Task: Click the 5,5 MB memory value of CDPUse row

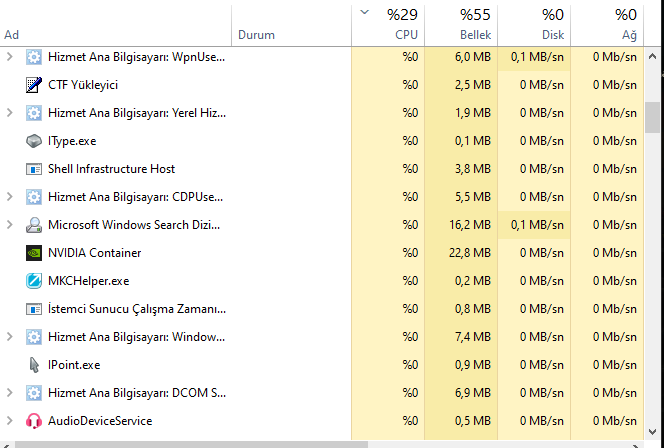Action: [x=473, y=197]
